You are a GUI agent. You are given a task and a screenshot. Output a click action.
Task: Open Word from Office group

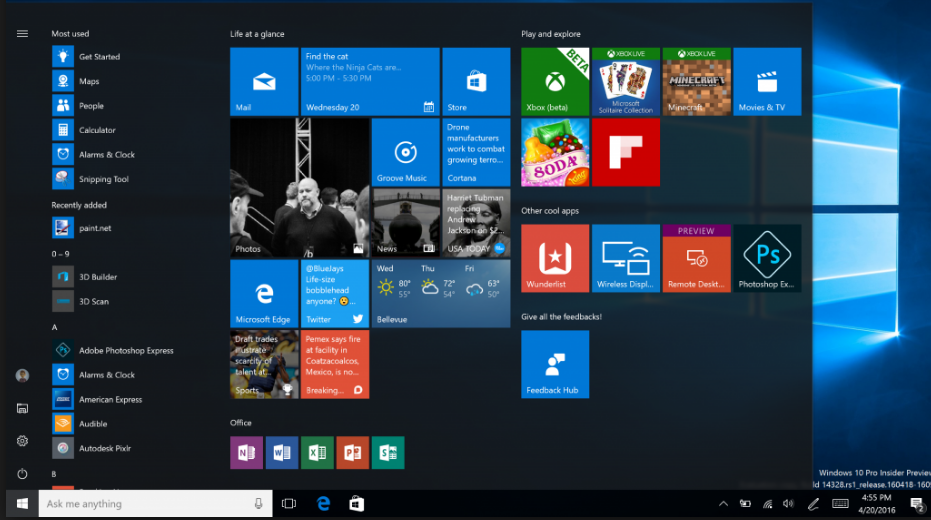[x=282, y=452]
